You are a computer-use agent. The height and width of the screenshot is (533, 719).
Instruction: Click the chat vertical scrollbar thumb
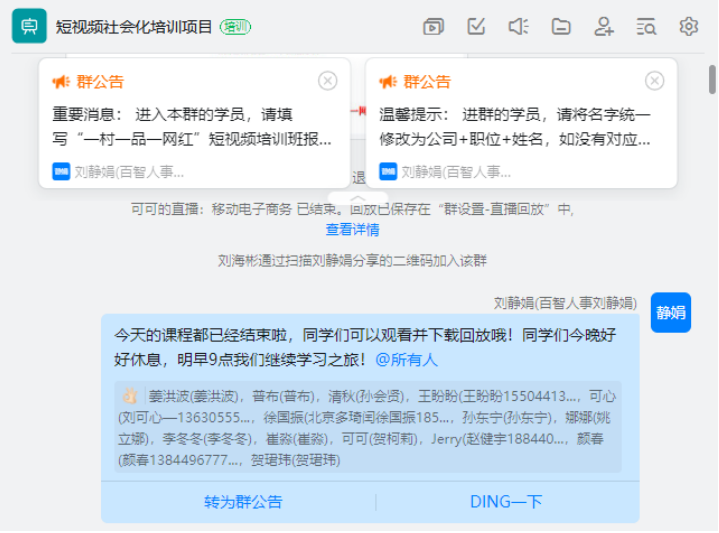point(712,79)
